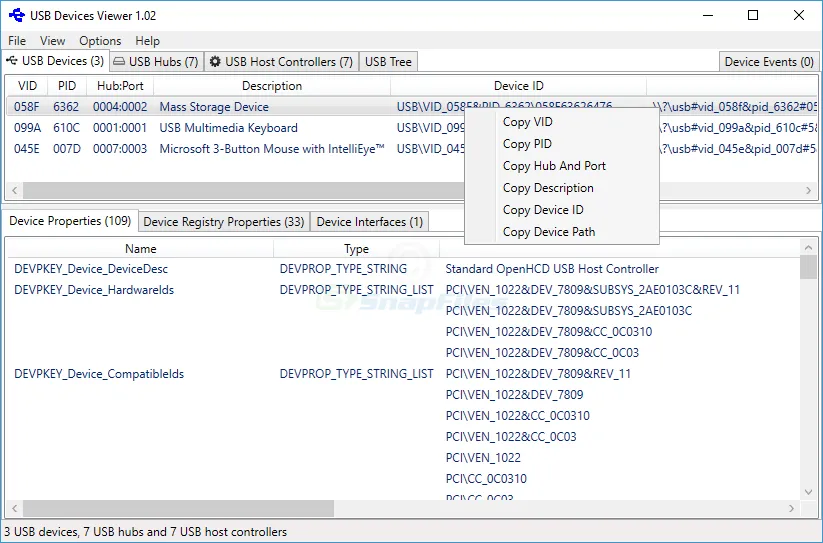Image resolution: width=823 pixels, height=543 pixels.
Task: Sort by the VID column header
Action: (27, 86)
